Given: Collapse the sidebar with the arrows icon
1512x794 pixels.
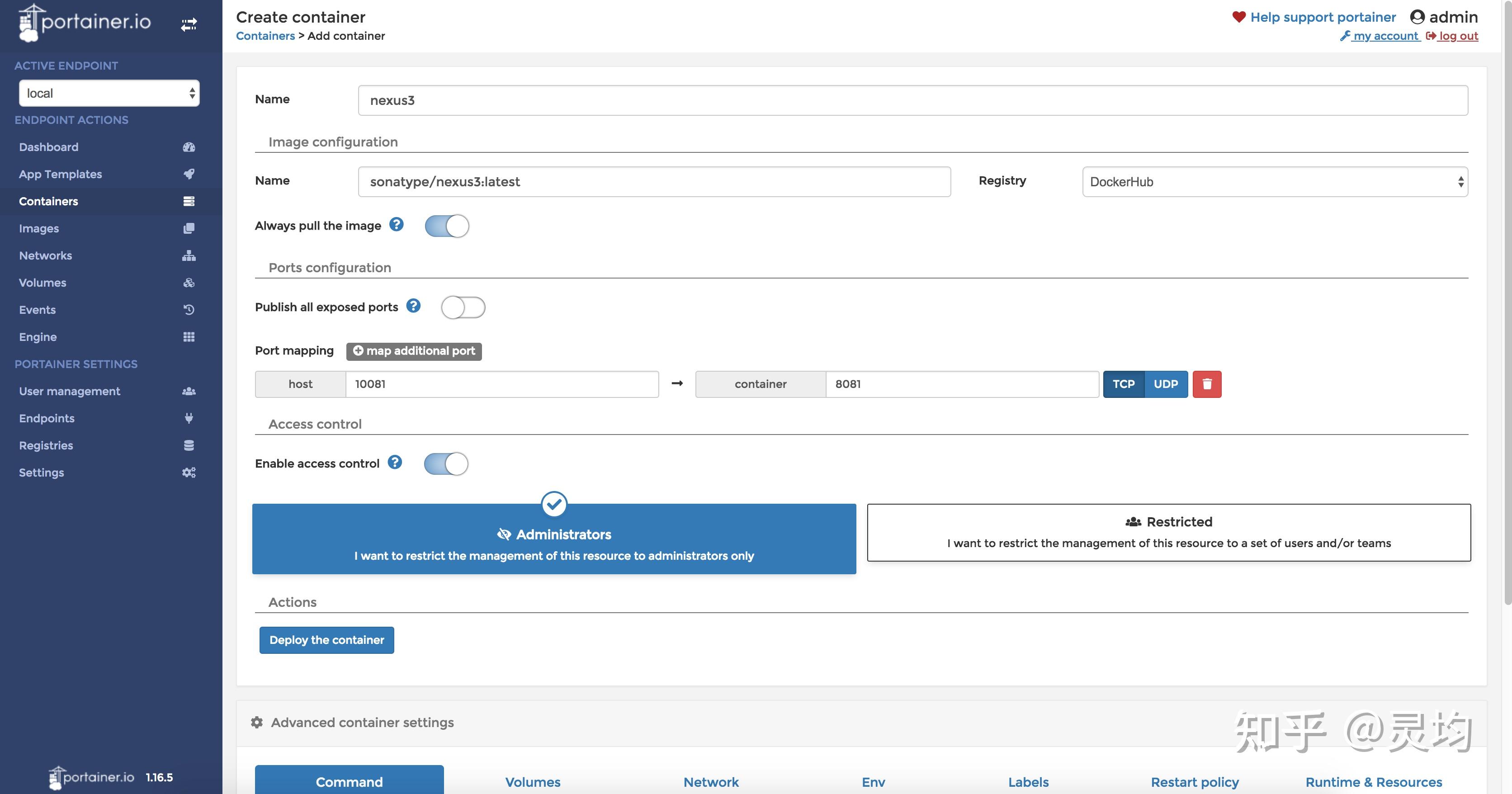Looking at the screenshot, I should coord(189,24).
